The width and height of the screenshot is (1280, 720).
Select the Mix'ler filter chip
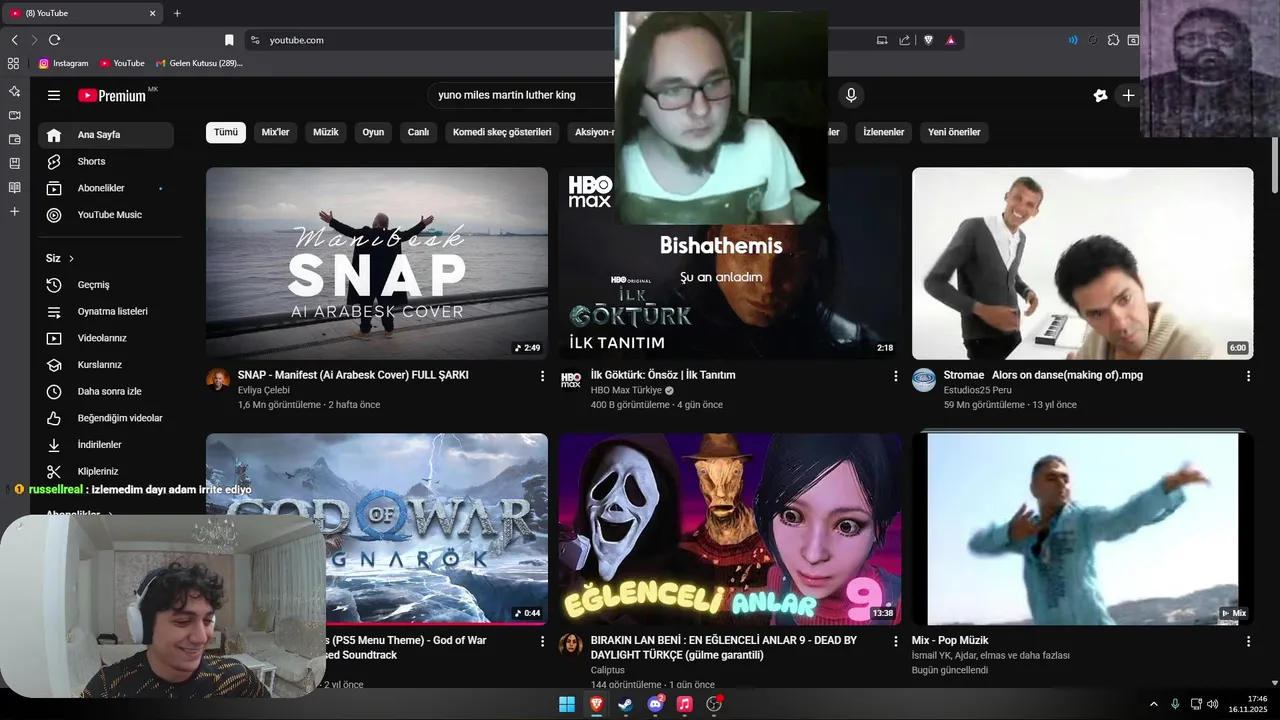[x=275, y=132]
